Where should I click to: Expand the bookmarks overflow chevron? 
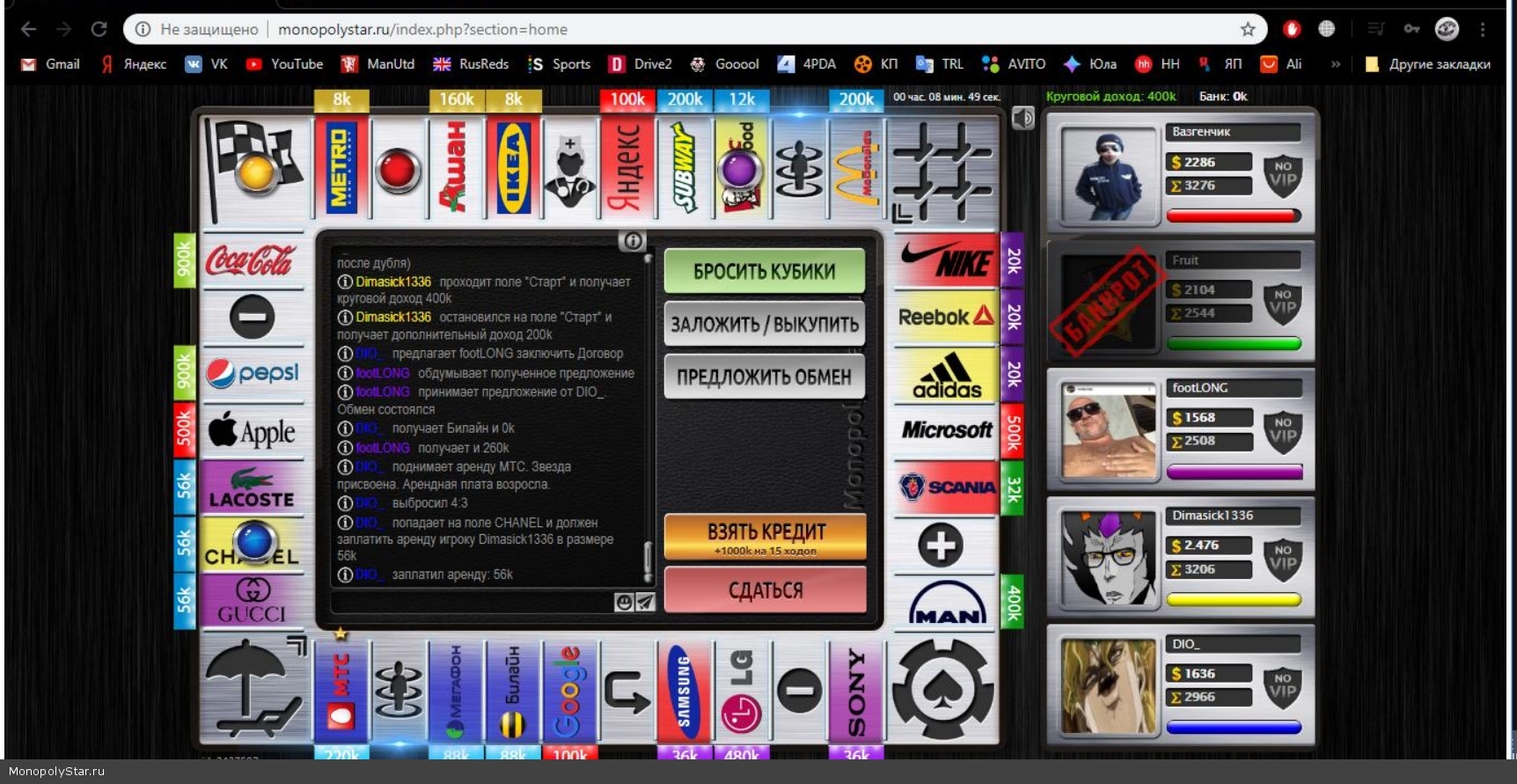(x=1336, y=64)
